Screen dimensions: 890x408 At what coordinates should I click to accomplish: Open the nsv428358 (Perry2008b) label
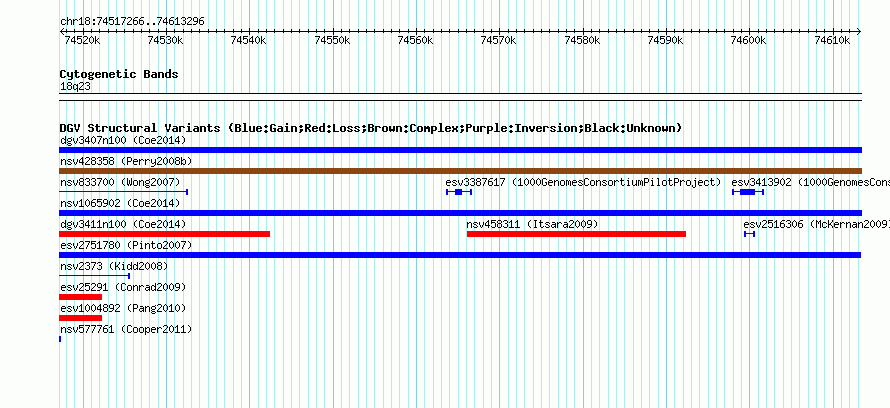click(126, 161)
